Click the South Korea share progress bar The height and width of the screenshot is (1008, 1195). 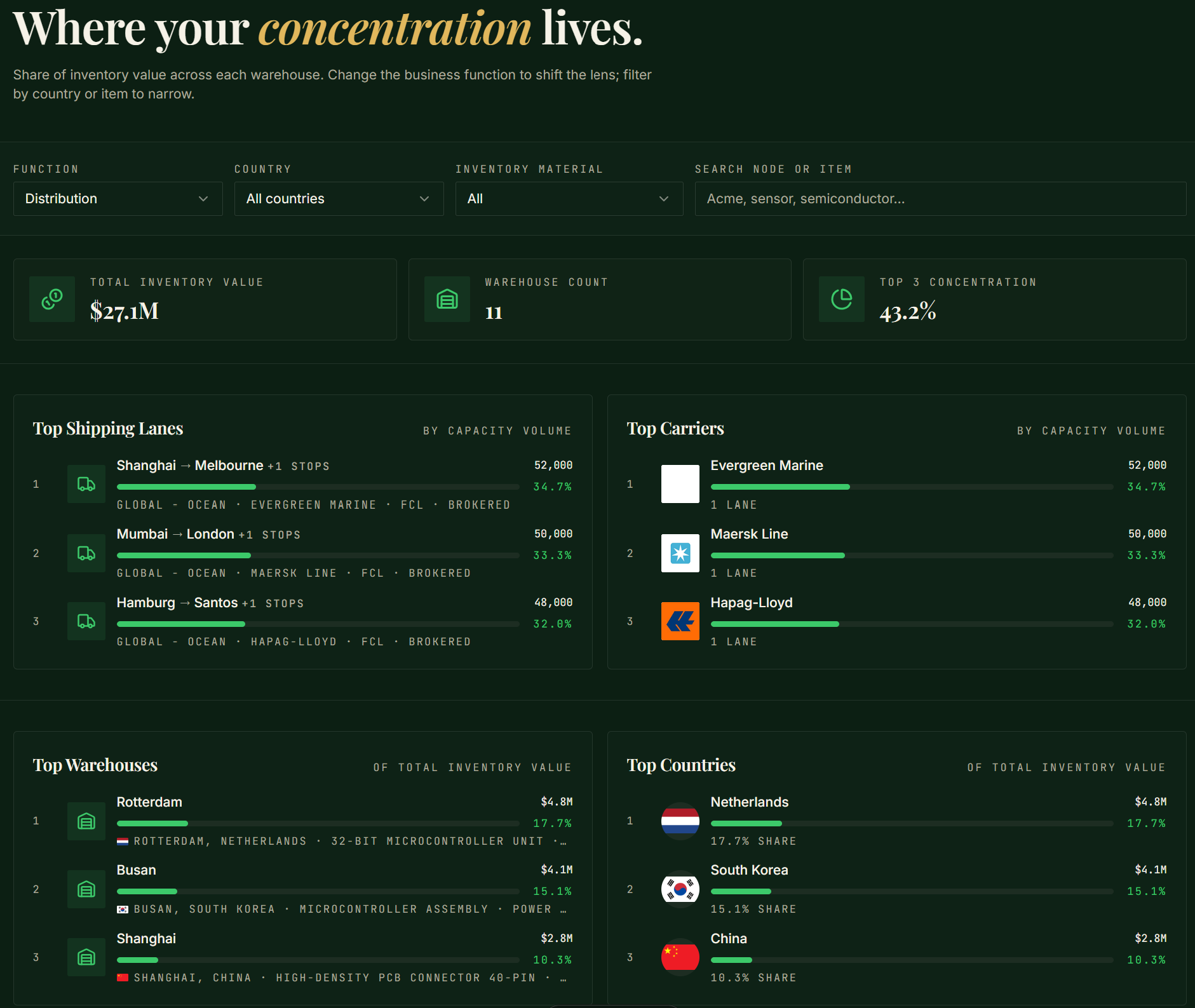pos(912,891)
